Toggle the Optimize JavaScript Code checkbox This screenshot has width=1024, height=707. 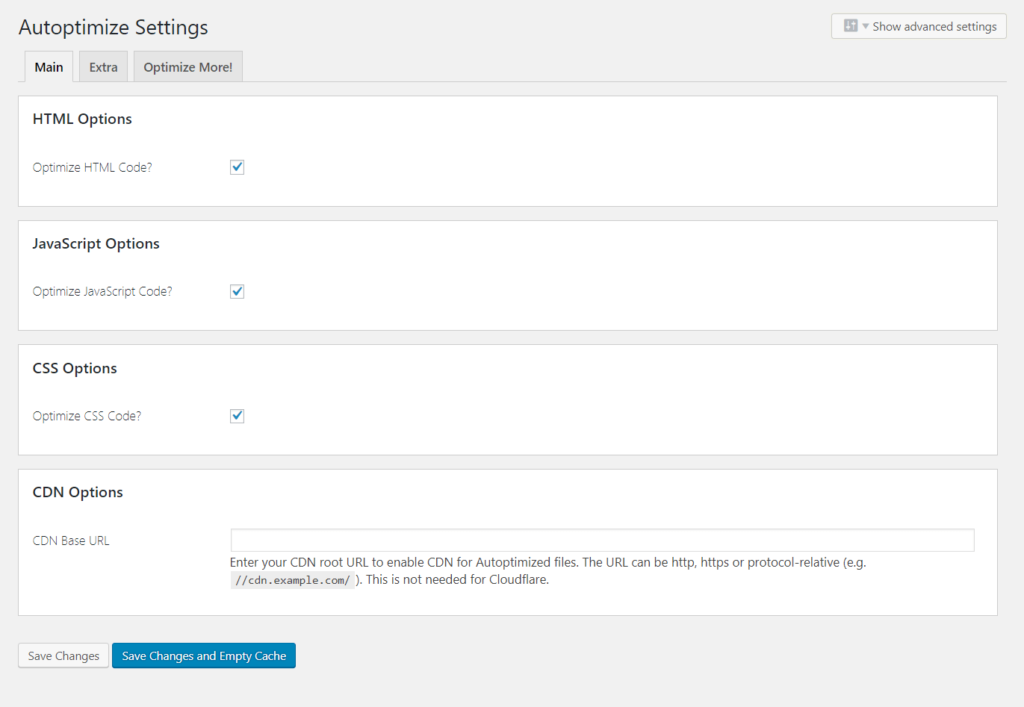(237, 292)
